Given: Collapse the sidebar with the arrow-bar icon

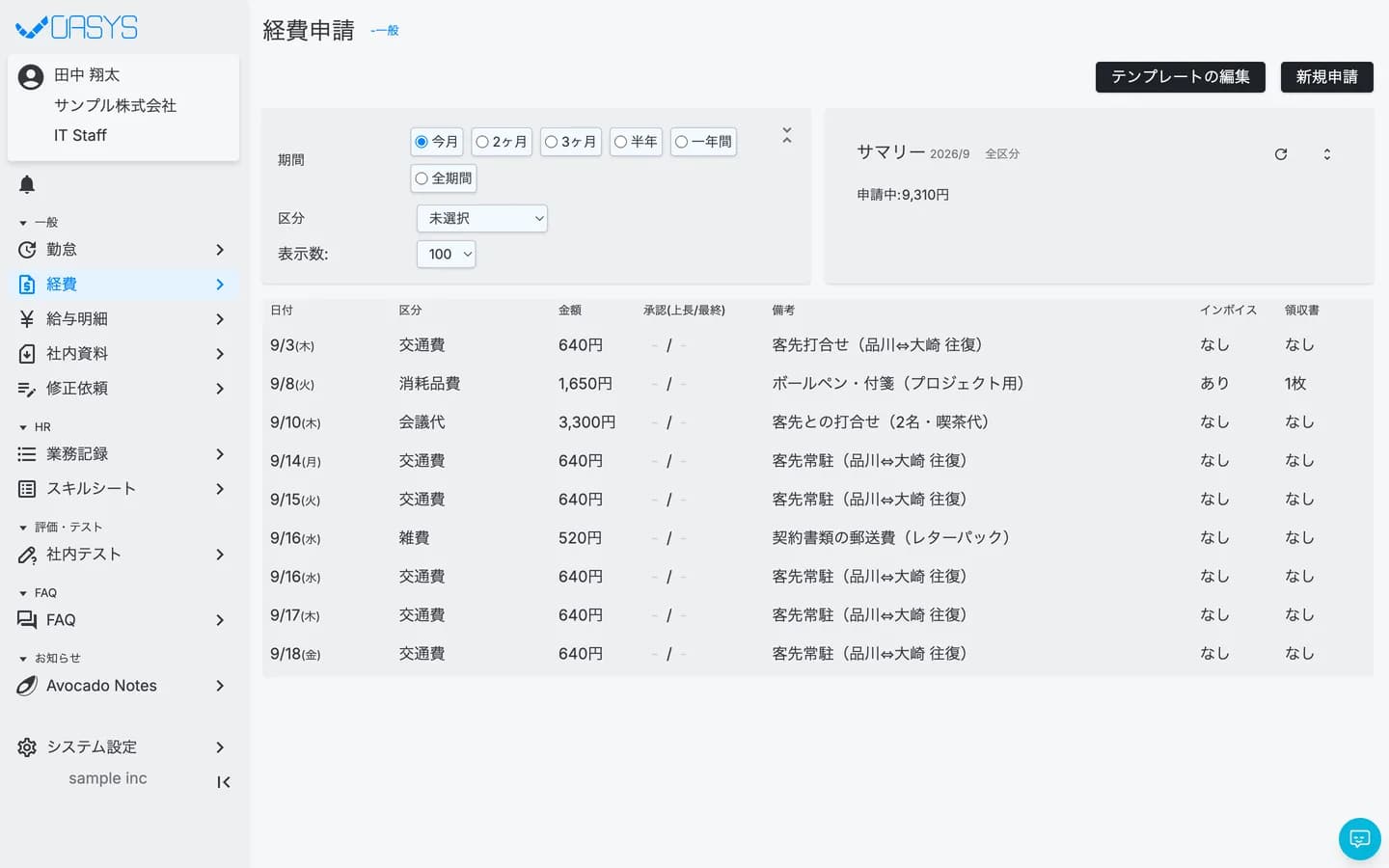Looking at the screenshot, I should click(223, 782).
